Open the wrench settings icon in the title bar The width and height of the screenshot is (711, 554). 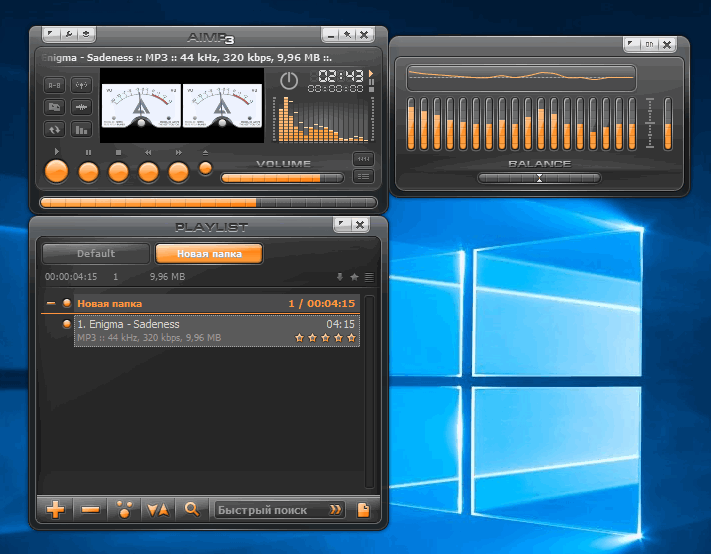coord(70,35)
